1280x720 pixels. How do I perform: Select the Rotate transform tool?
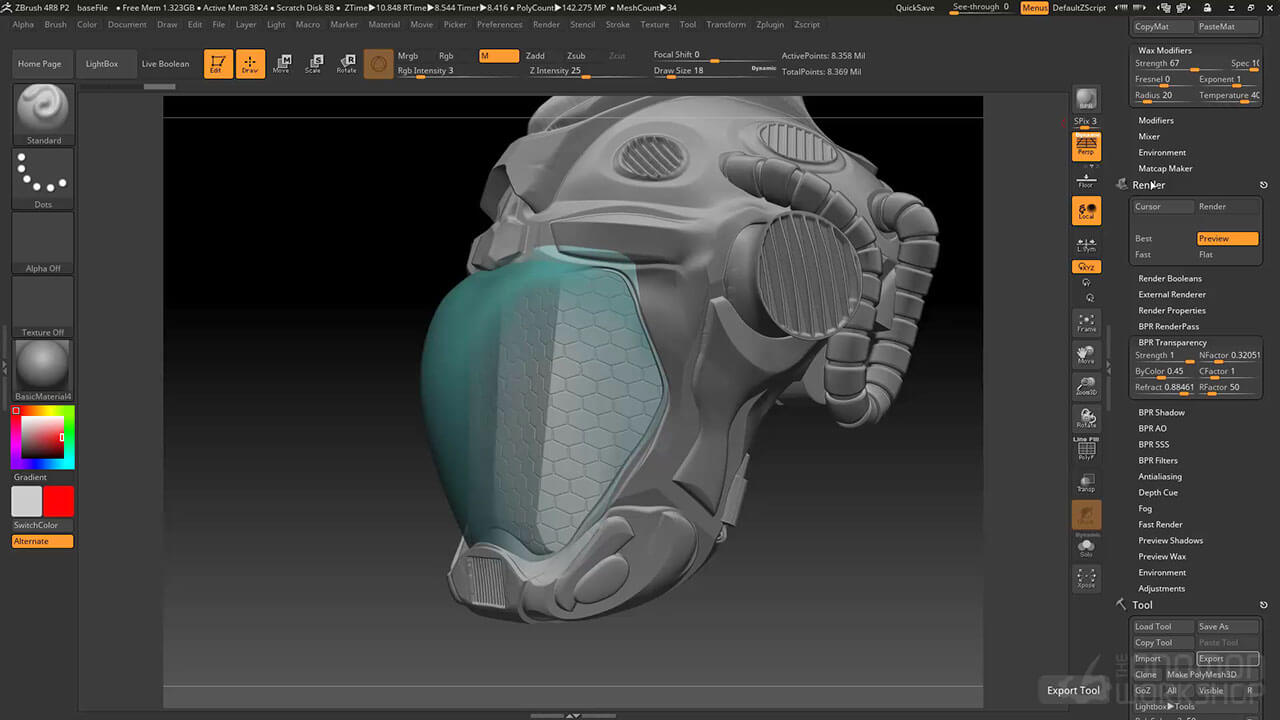346,64
